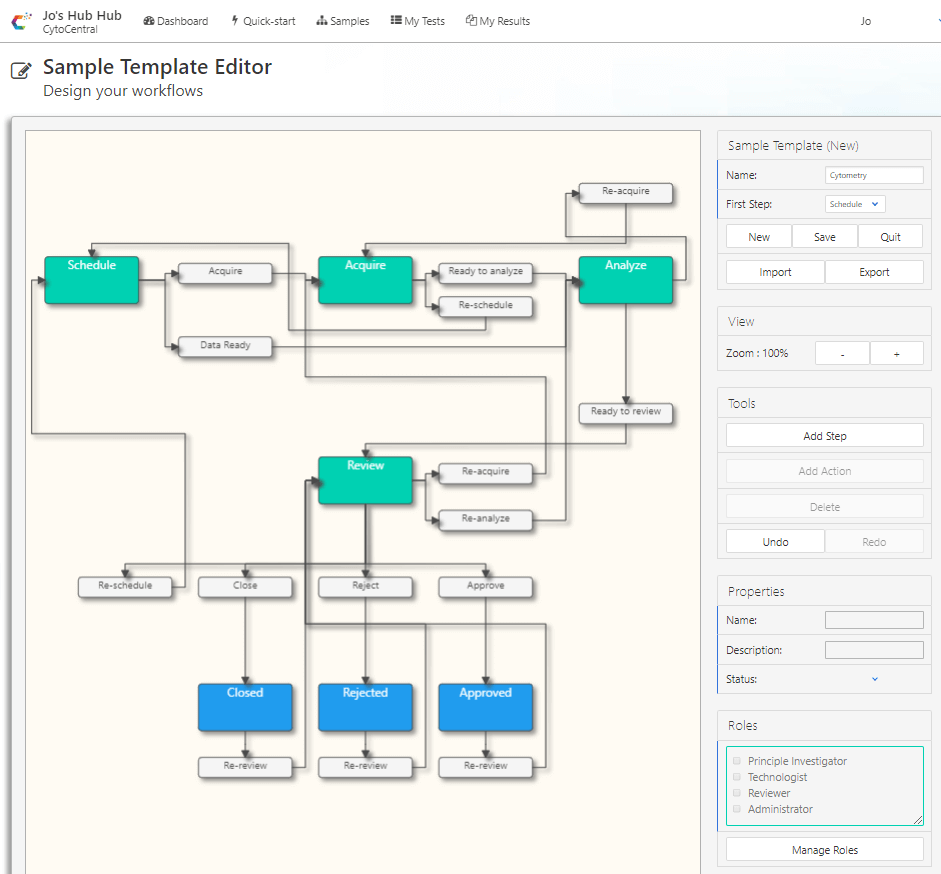This screenshot has height=874, width=941.
Task: Click the Export button
Action: pyautogui.click(x=874, y=272)
